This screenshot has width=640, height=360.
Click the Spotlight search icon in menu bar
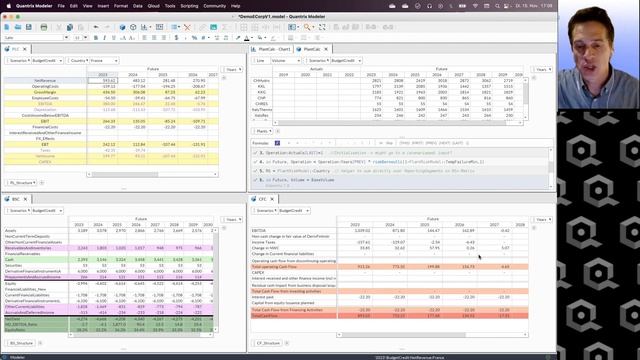pyautogui.click(x=497, y=6)
